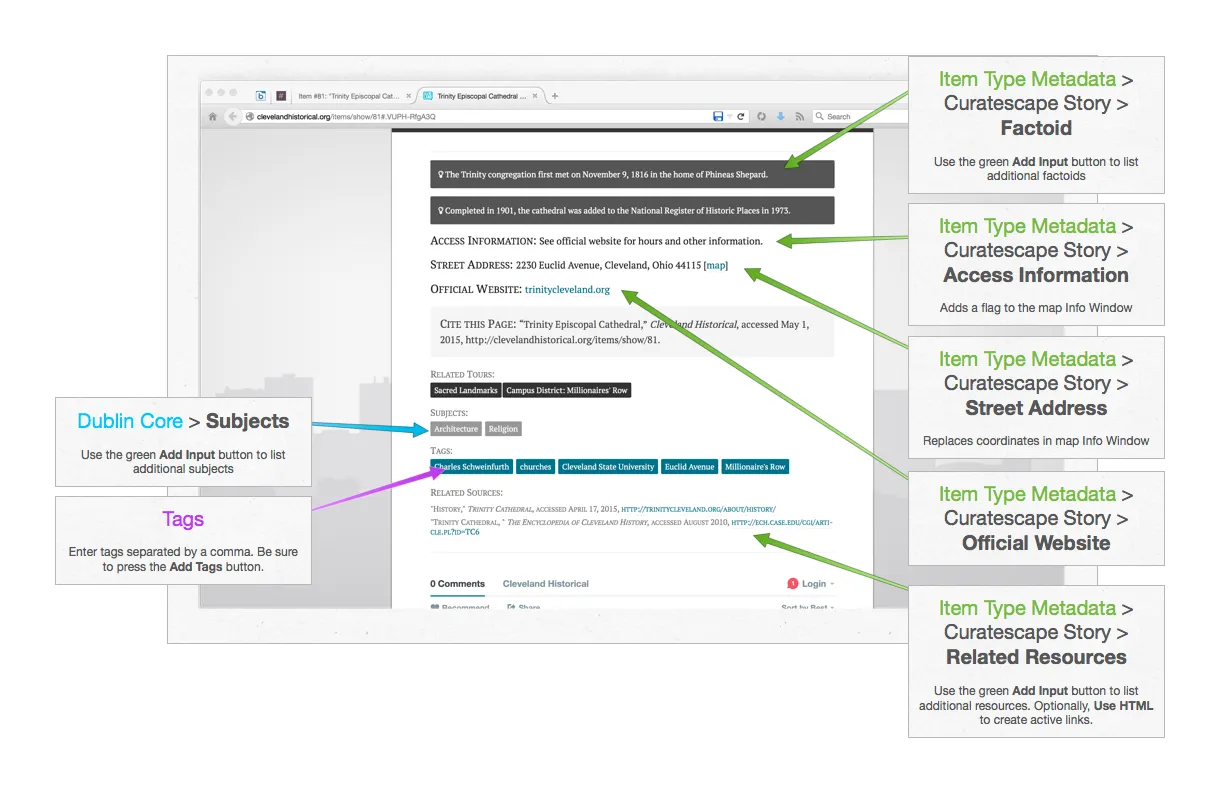The width and height of the screenshot is (1220, 793).
Task: Click the 'Street Address' label on the page
Action: [x=471, y=265]
